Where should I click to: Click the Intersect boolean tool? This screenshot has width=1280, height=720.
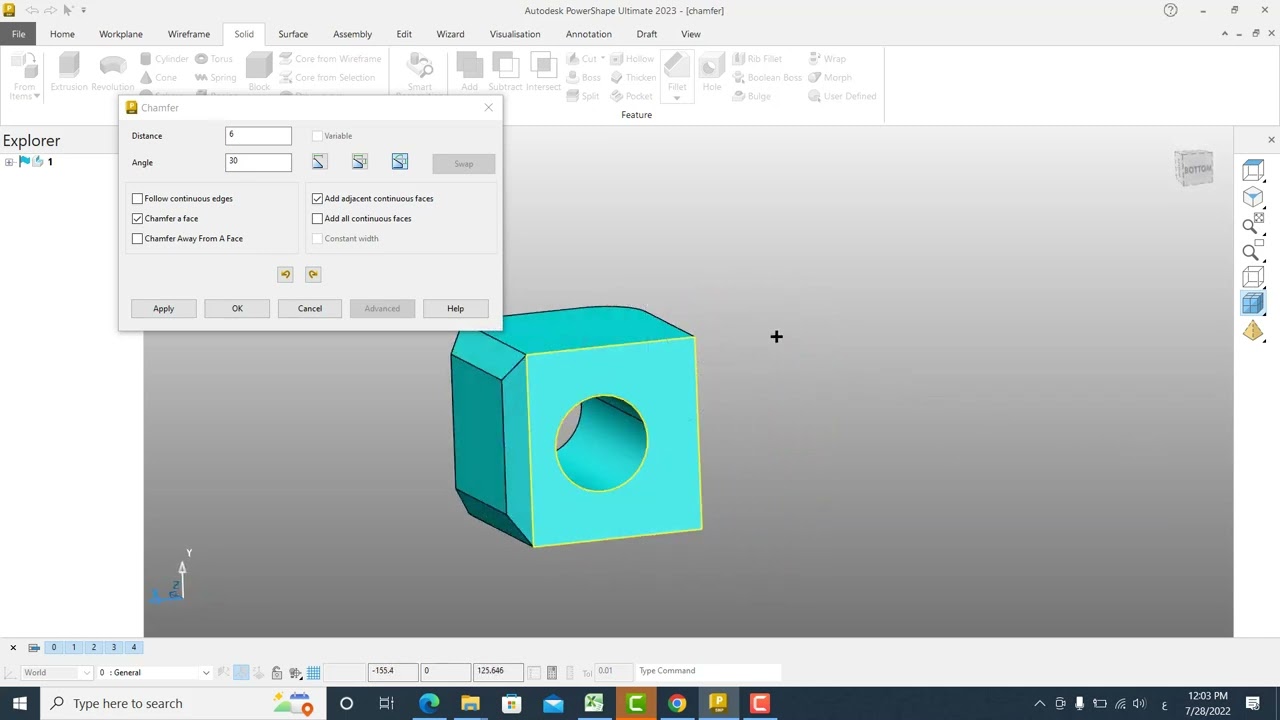[x=543, y=73]
